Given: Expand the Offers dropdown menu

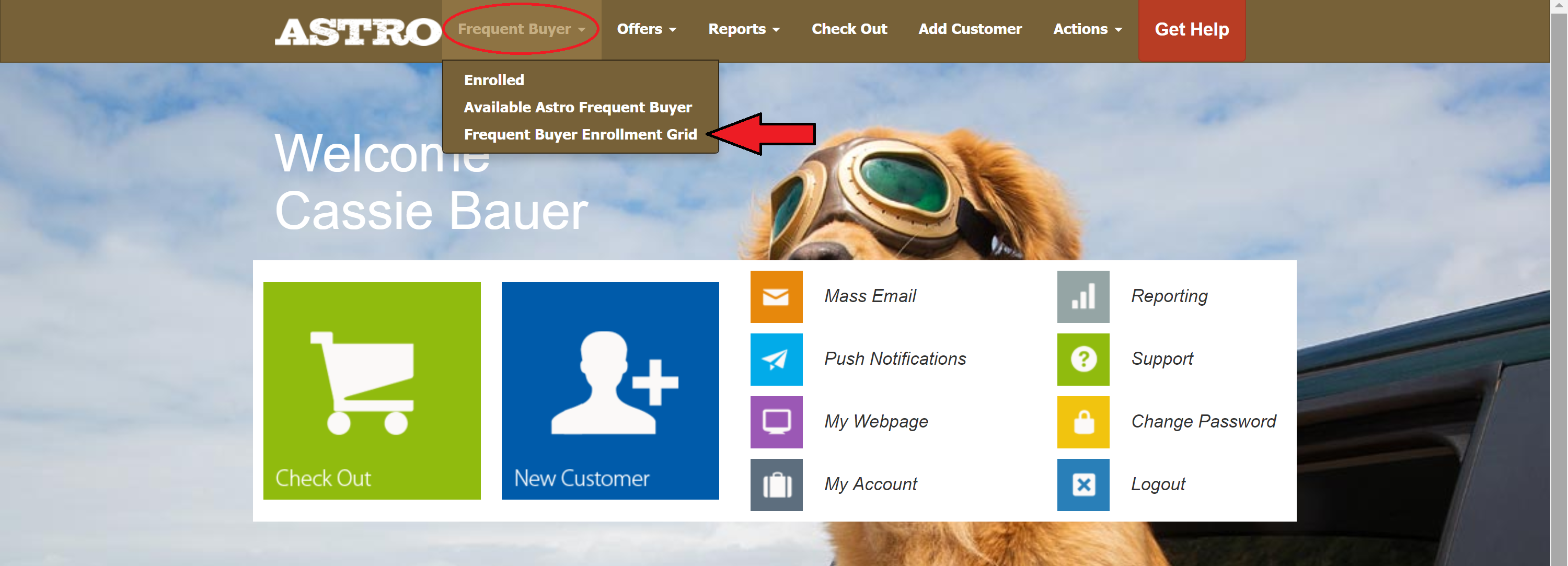Looking at the screenshot, I should [x=647, y=29].
